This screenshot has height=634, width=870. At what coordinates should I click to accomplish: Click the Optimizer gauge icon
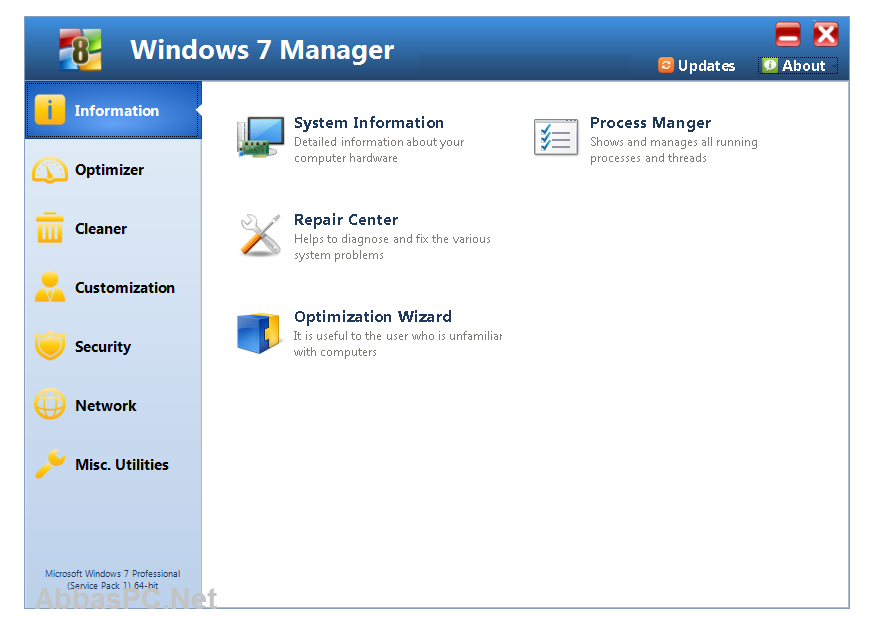pyautogui.click(x=50, y=170)
